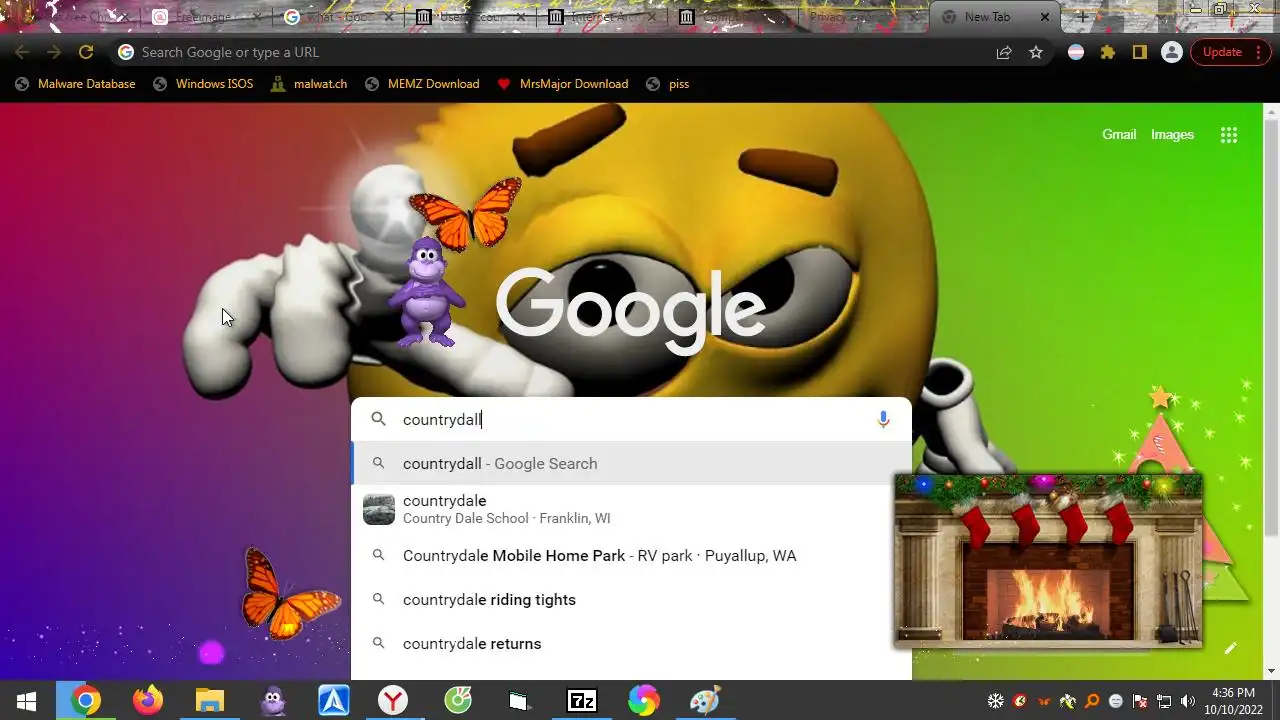Image resolution: width=1280 pixels, height=720 pixels.
Task: Click the down arrow of page scrollbar
Action: (1271, 671)
